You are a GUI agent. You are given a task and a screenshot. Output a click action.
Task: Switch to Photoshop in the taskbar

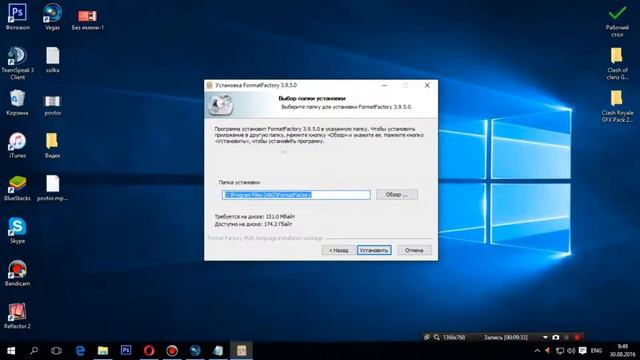pos(126,351)
